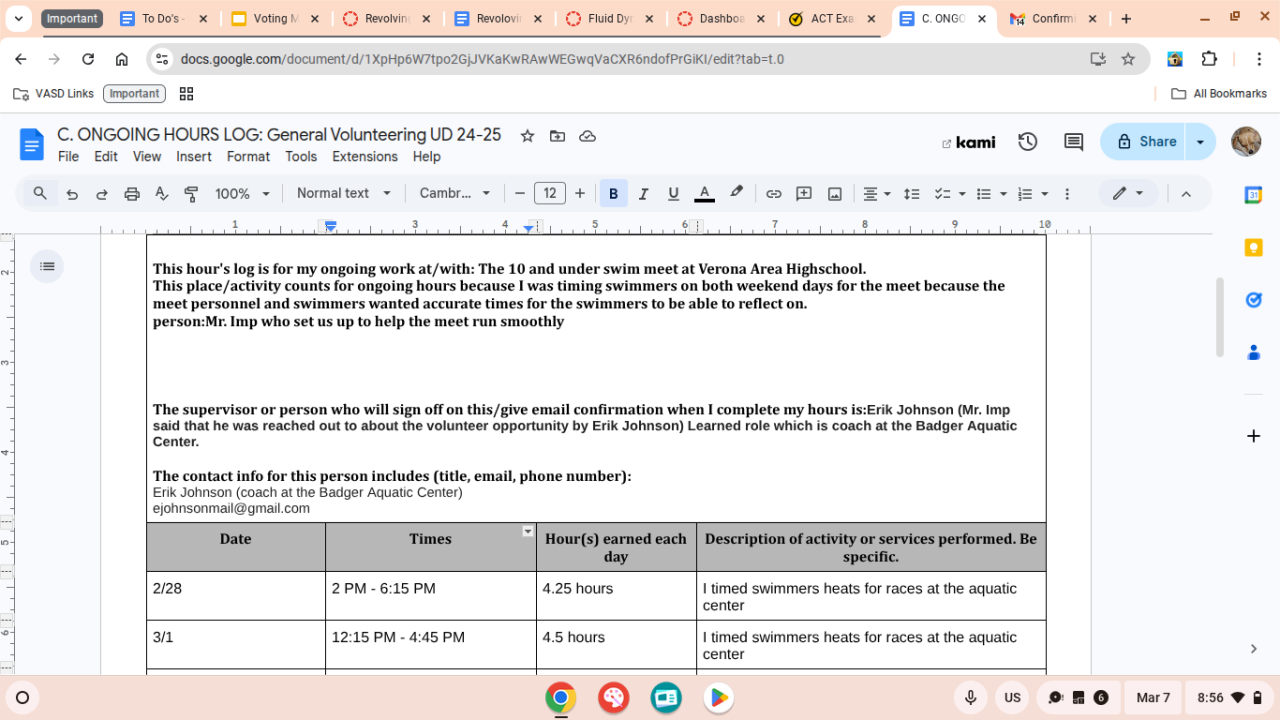Move document with the folder icon
Image resolution: width=1280 pixels, height=720 pixels.
557,136
